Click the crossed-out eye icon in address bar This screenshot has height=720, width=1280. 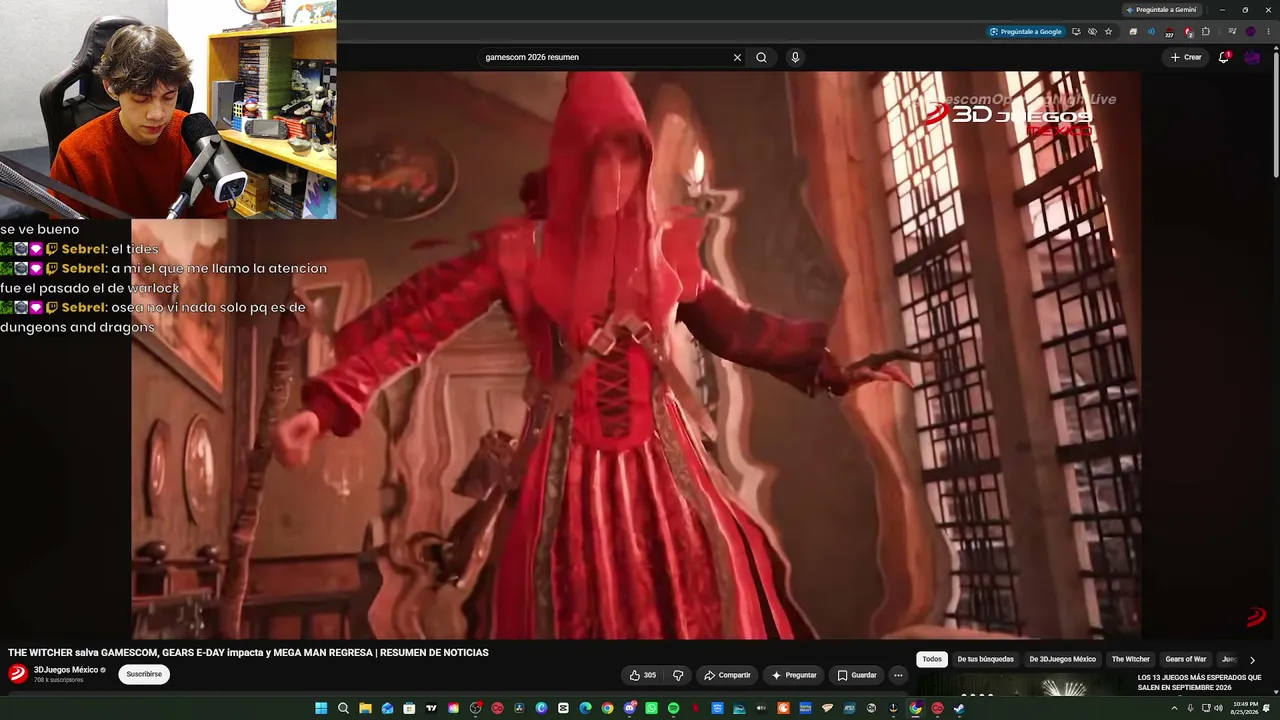1092,32
